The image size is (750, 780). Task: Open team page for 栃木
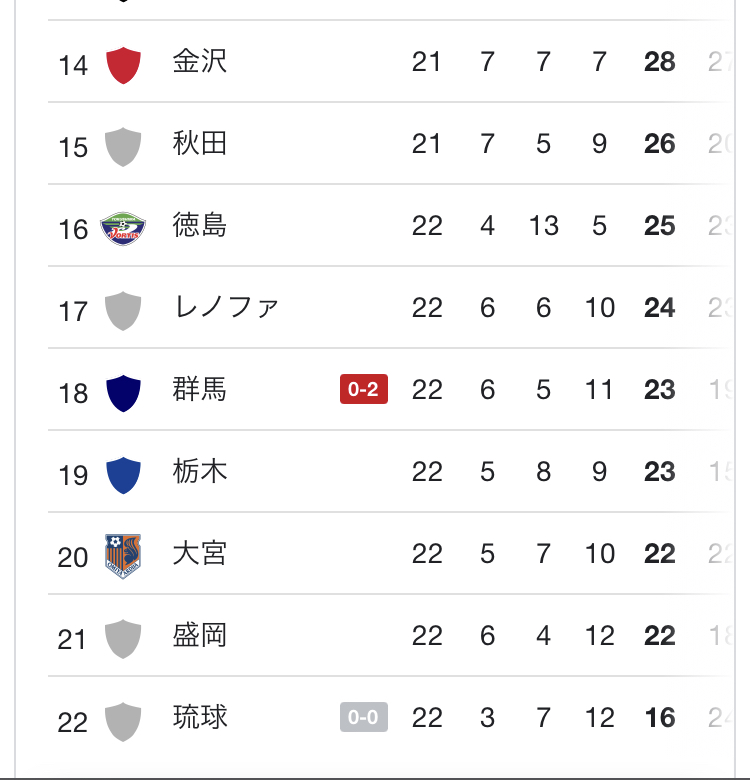(200, 472)
